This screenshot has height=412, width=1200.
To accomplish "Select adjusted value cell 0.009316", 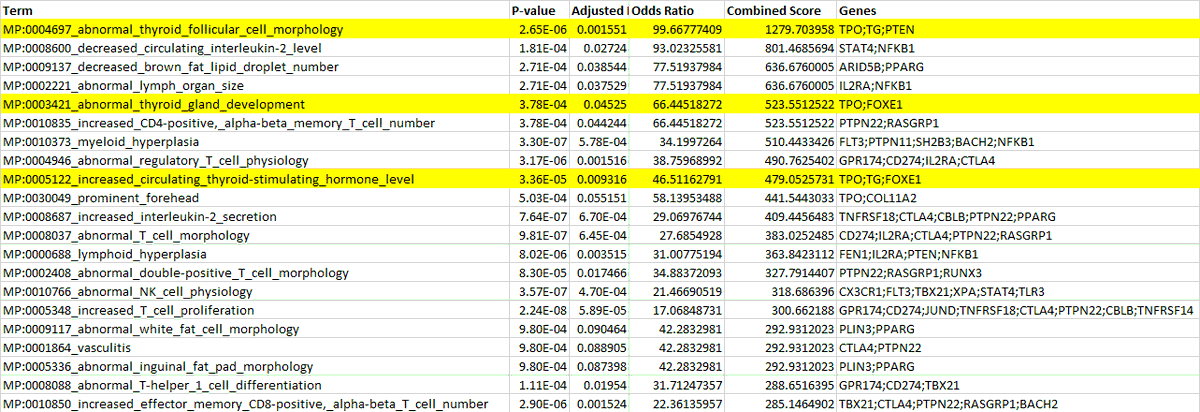I will [x=598, y=179].
